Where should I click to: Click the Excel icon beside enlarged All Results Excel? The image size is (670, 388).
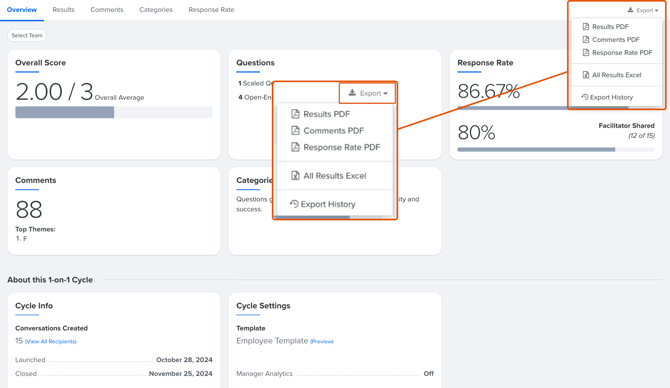(x=295, y=176)
